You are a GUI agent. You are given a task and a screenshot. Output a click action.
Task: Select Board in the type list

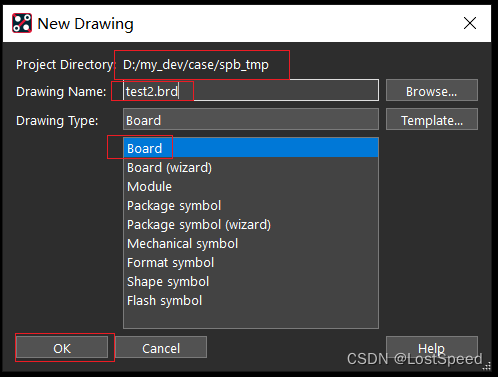click(251, 148)
